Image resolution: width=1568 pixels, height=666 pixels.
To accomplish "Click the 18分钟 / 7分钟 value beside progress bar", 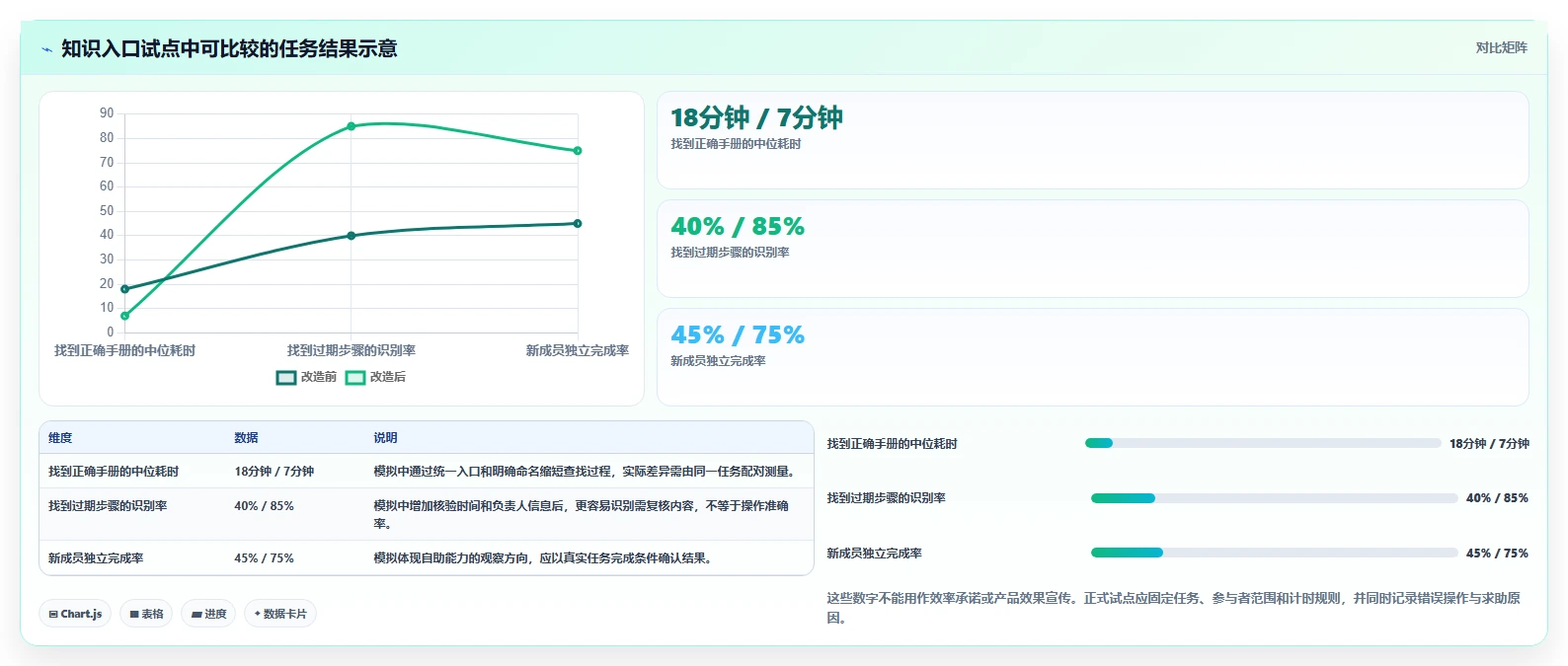I will pyautogui.click(x=1489, y=444).
